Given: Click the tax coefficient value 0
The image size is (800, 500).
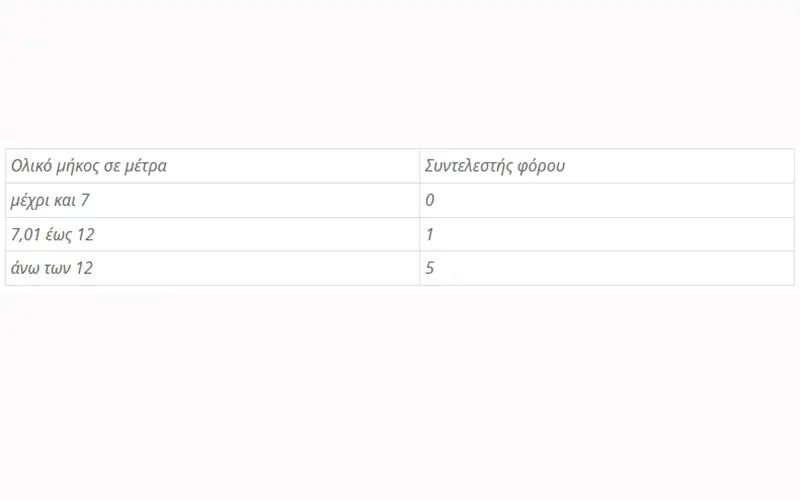Looking at the screenshot, I should point(430,200).
